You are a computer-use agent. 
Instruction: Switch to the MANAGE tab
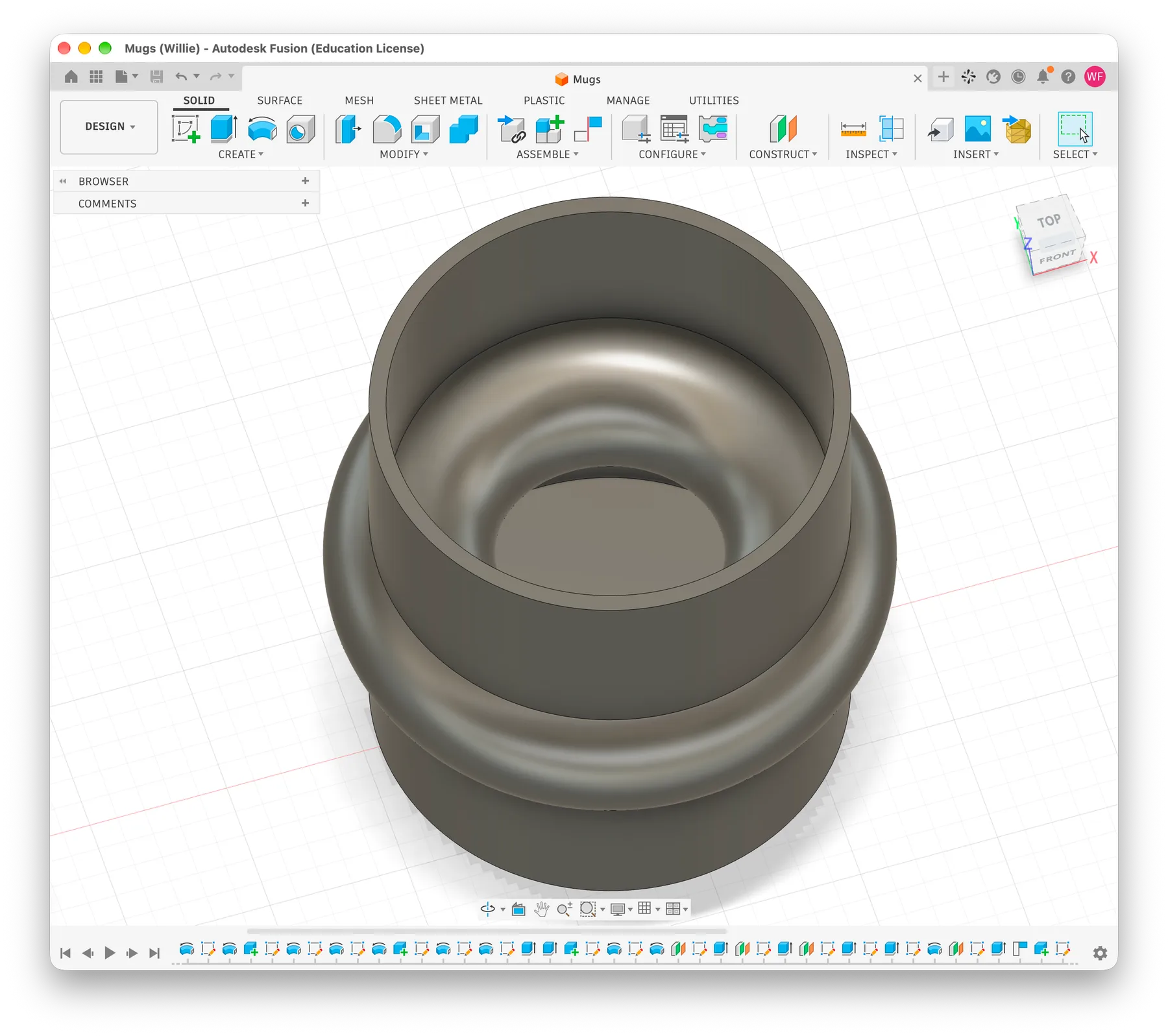[x=628, y=101]
